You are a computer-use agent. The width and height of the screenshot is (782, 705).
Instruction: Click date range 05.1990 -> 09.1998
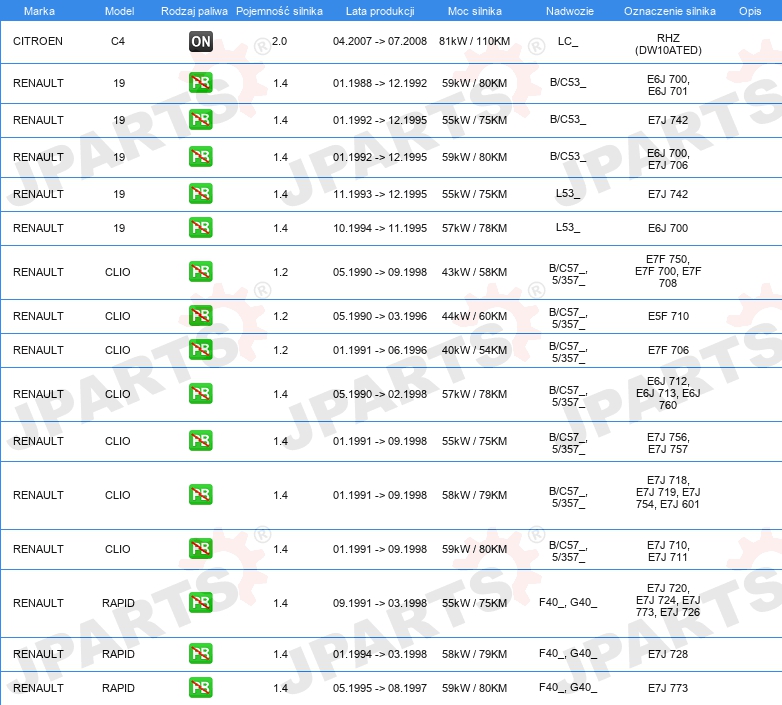click(380, 272)
